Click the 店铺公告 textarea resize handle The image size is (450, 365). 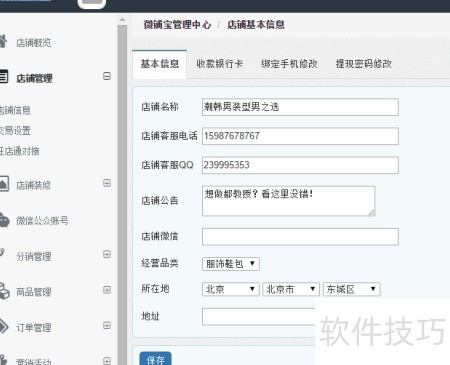click(x=371, y=212)
